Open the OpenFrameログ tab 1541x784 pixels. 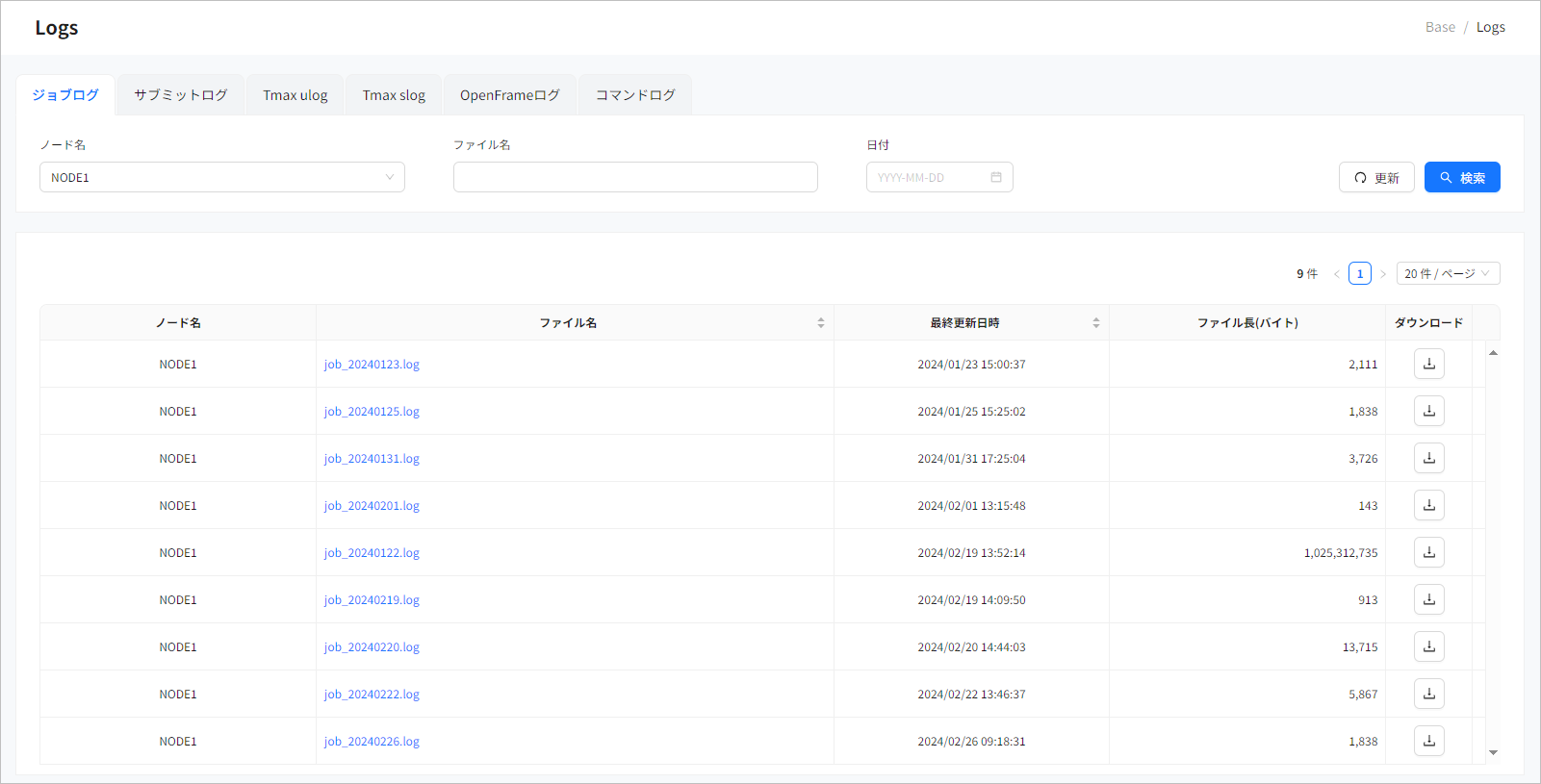(x=509, y=95)
